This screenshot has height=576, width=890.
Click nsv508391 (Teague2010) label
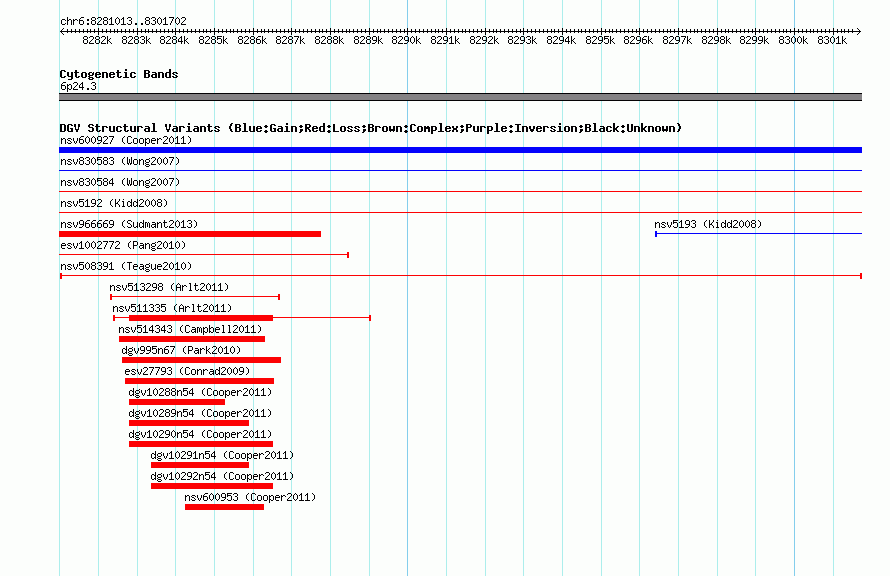[126, 266]
